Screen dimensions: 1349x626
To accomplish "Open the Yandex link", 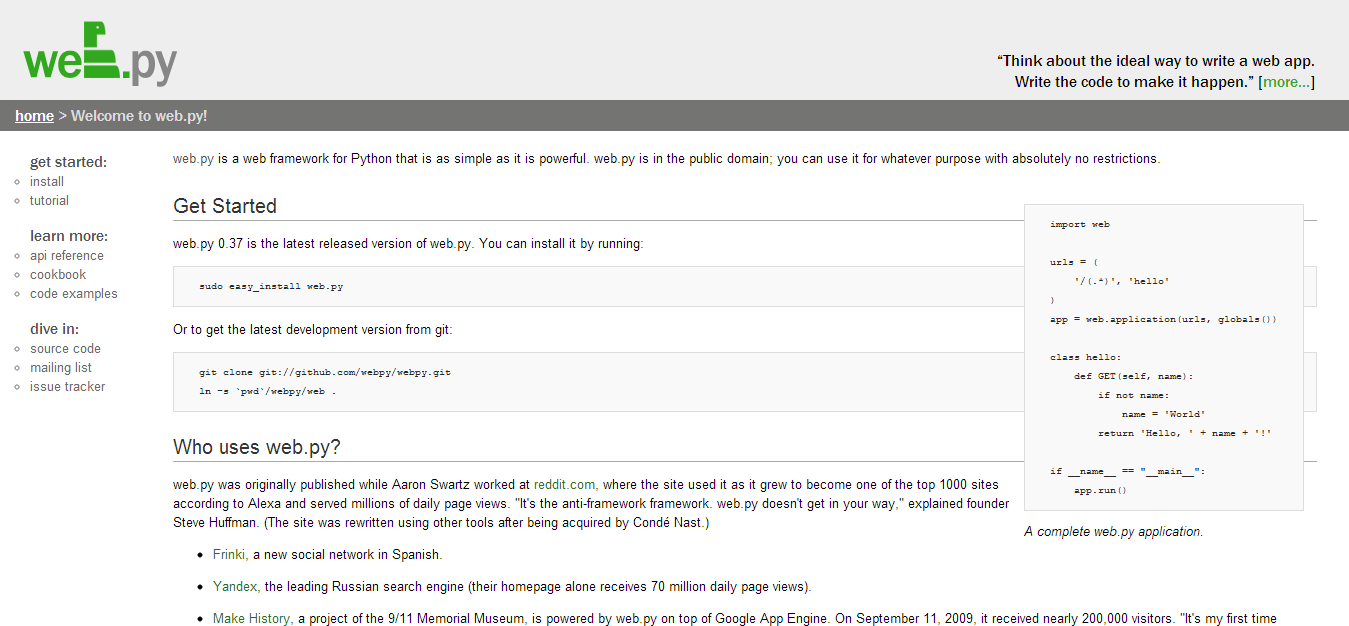I will pyautogui.click(x=235, y=586).
